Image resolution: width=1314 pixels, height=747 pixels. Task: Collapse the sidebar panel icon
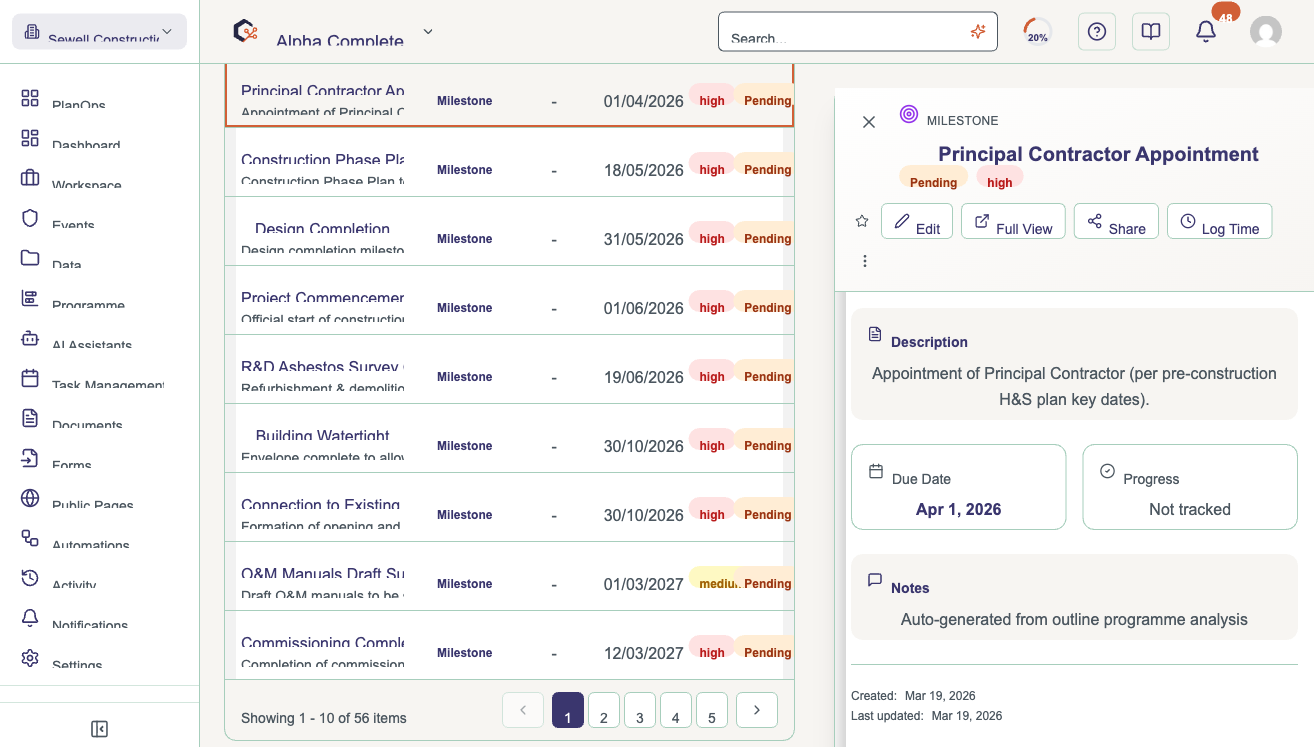coord(99,729)
